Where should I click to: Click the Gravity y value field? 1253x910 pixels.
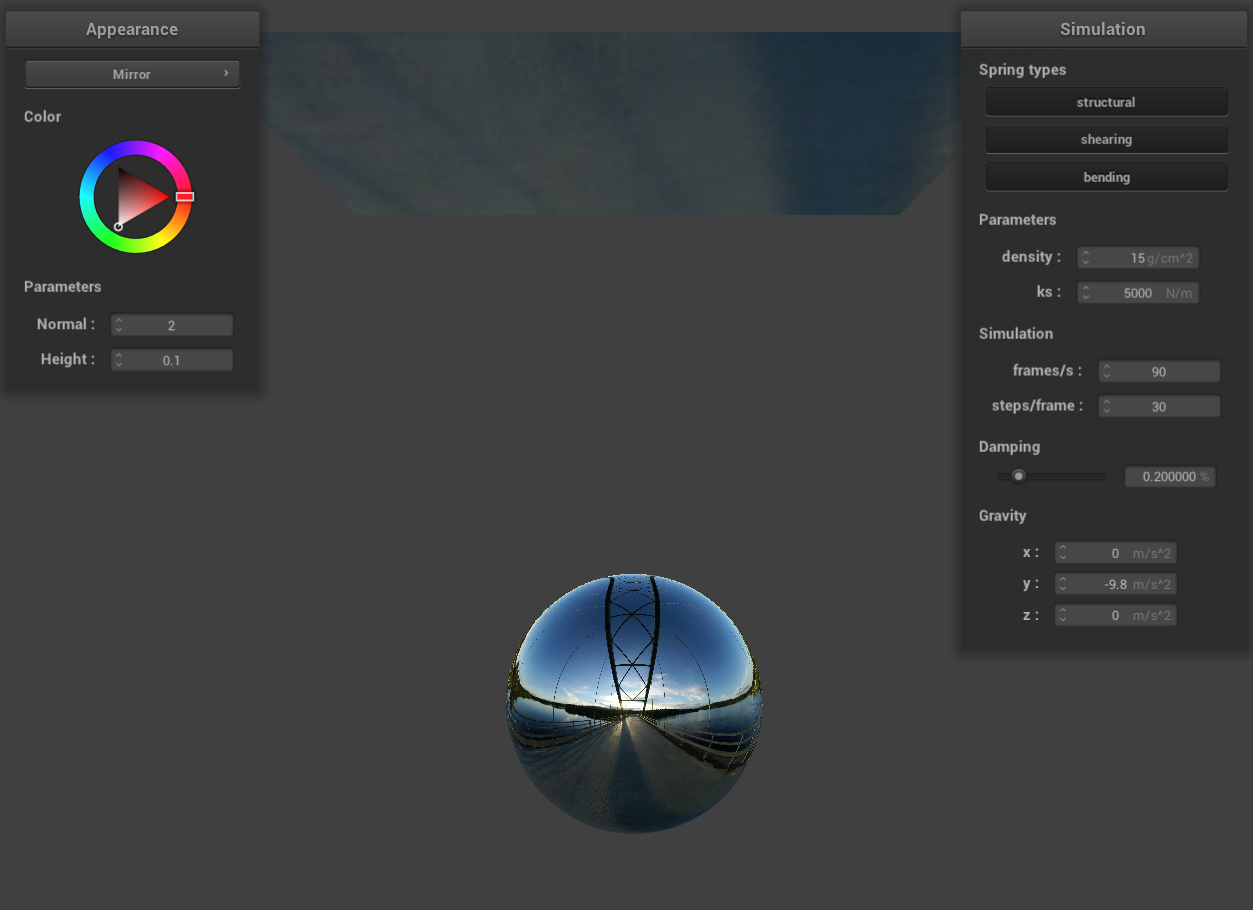[1115, 584]
